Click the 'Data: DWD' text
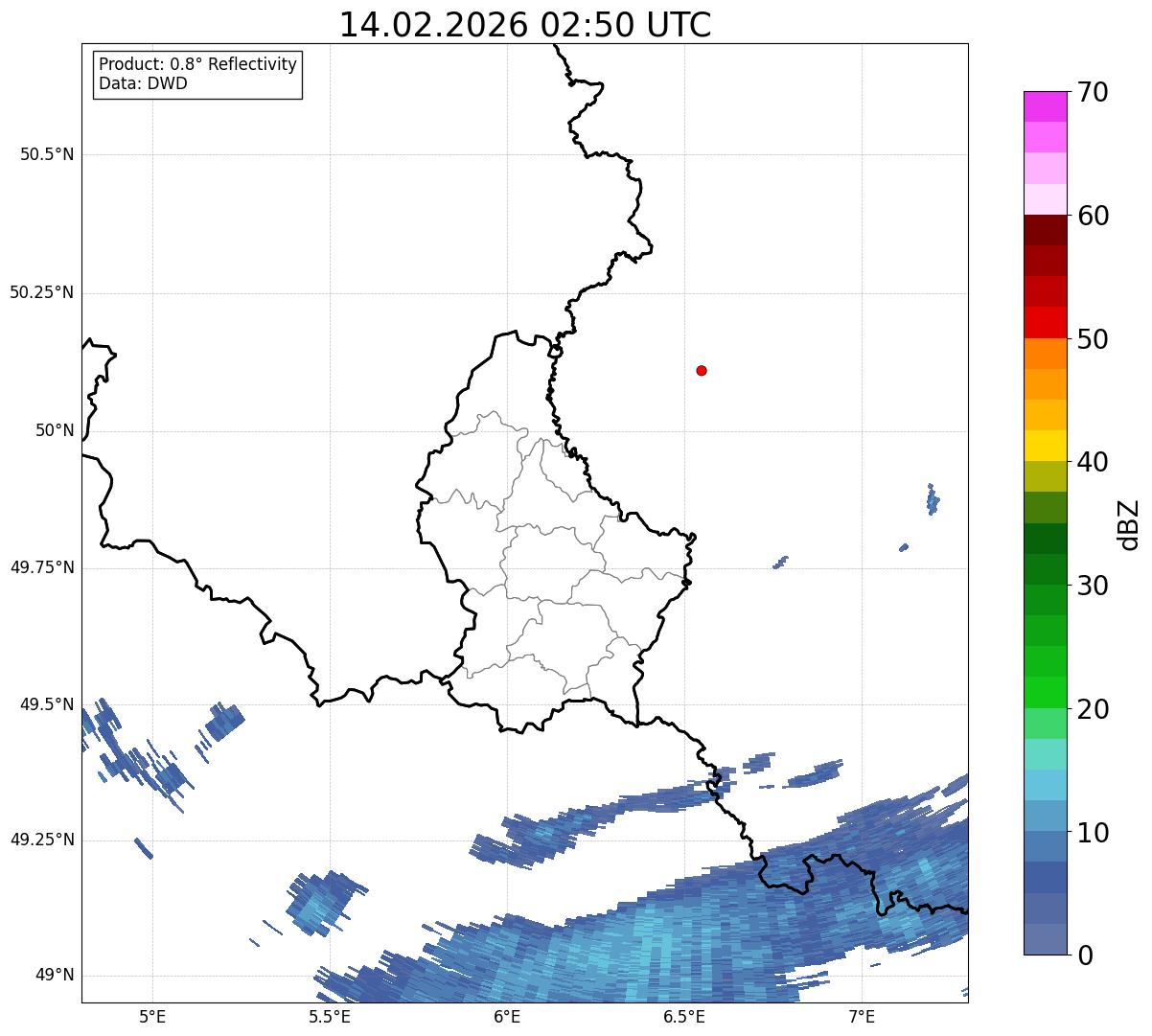The image size is (1152, 1036). pyautogui.click(x=143, y=83)
